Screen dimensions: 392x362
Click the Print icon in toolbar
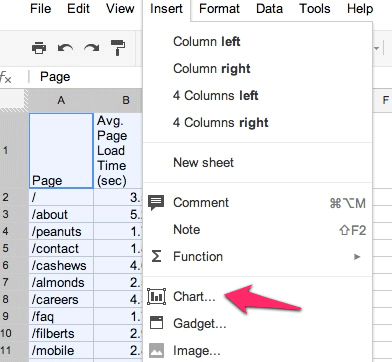[x=39, y=48]
